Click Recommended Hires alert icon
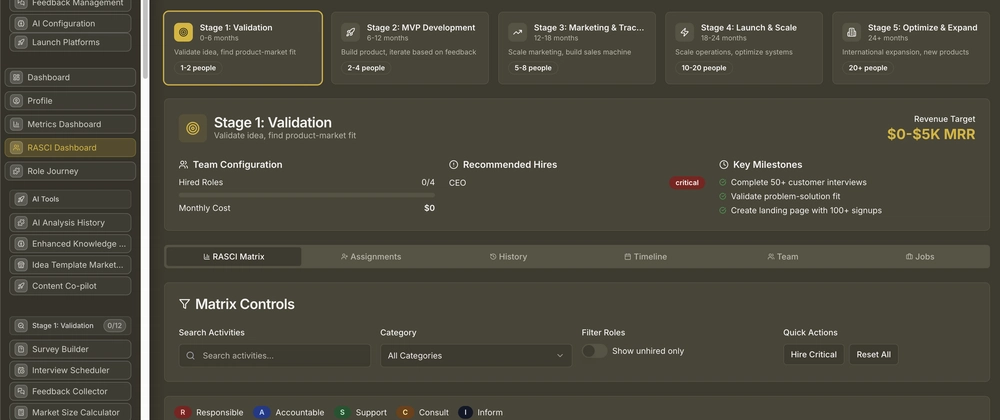 pyautogui.click(x=453, y=165)
